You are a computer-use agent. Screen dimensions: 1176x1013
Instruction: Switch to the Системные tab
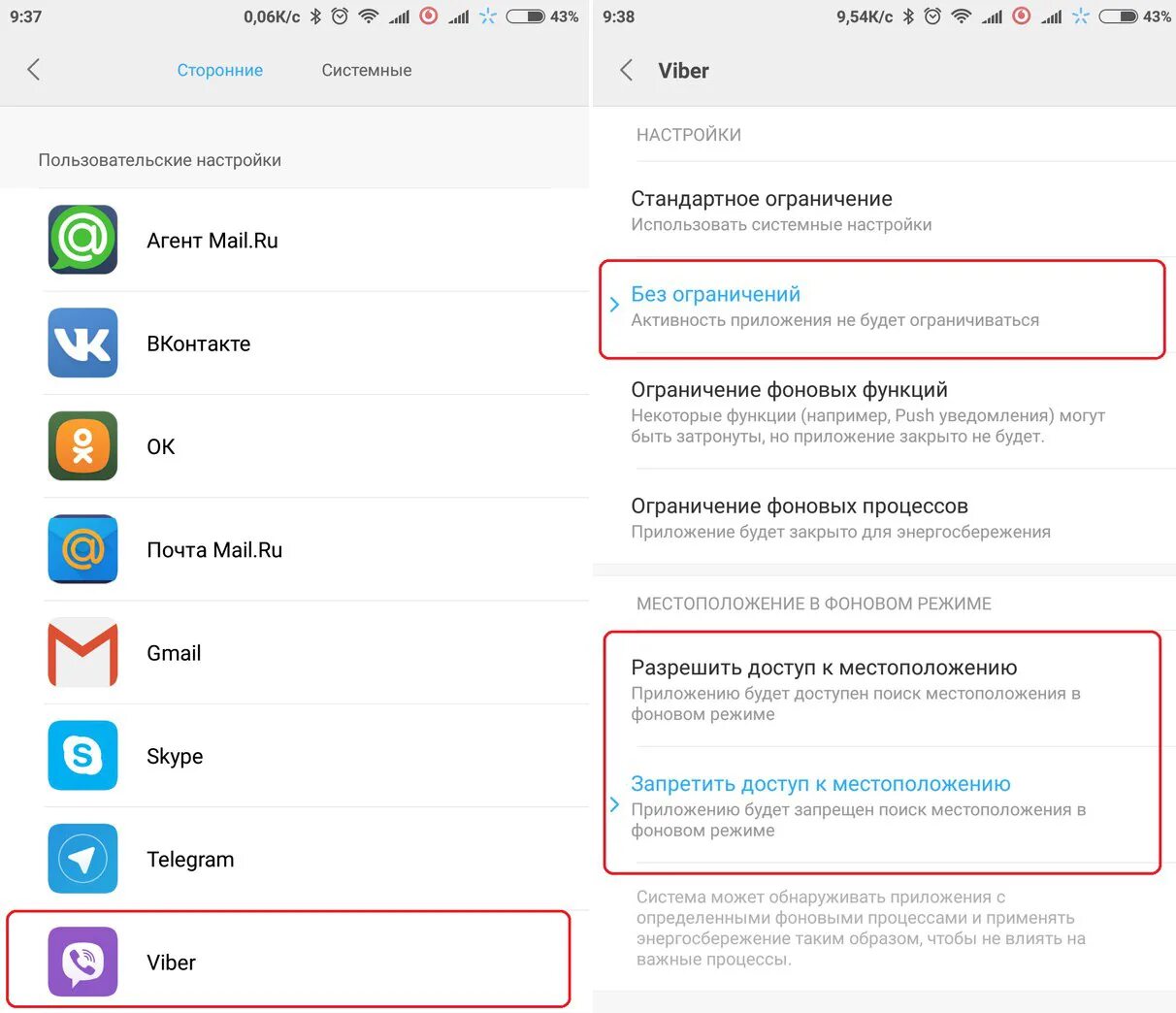(367, 70)
